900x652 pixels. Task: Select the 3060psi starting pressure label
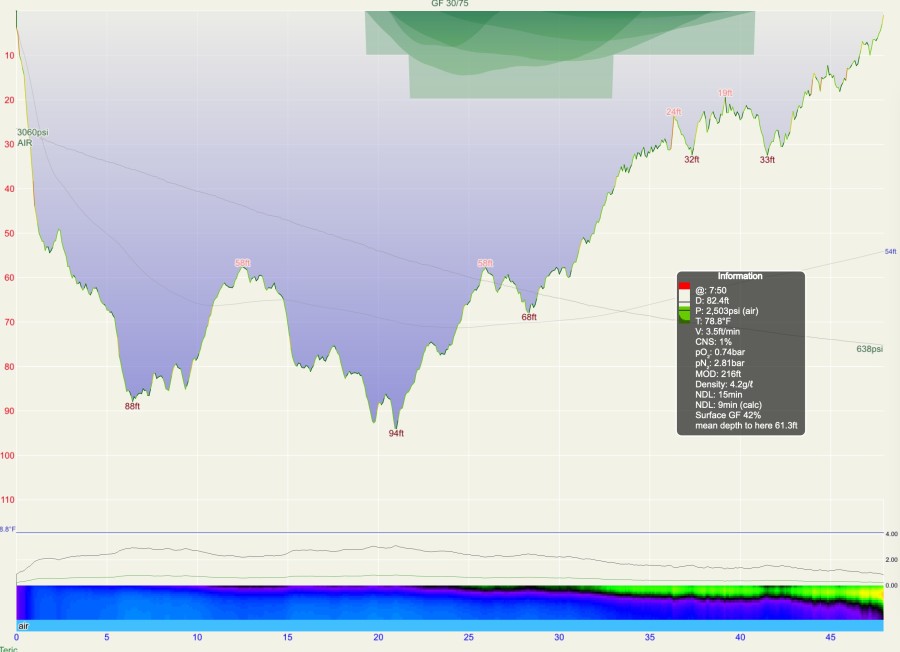tap(32, 132)
